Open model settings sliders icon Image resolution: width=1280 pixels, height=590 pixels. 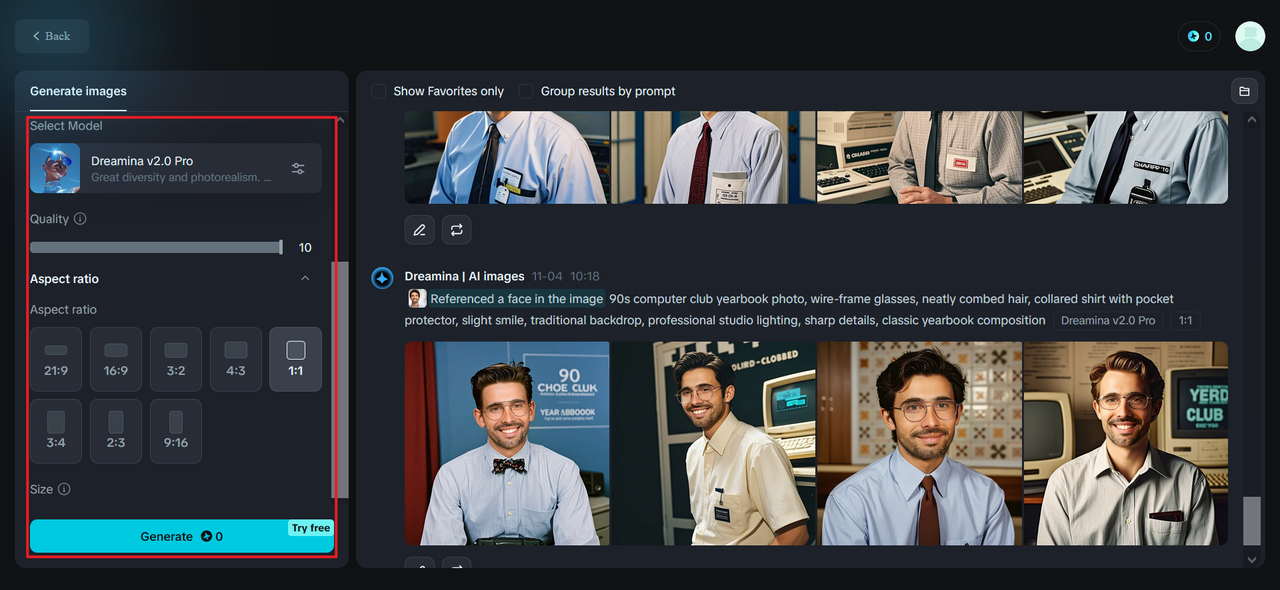coord(298,168)
